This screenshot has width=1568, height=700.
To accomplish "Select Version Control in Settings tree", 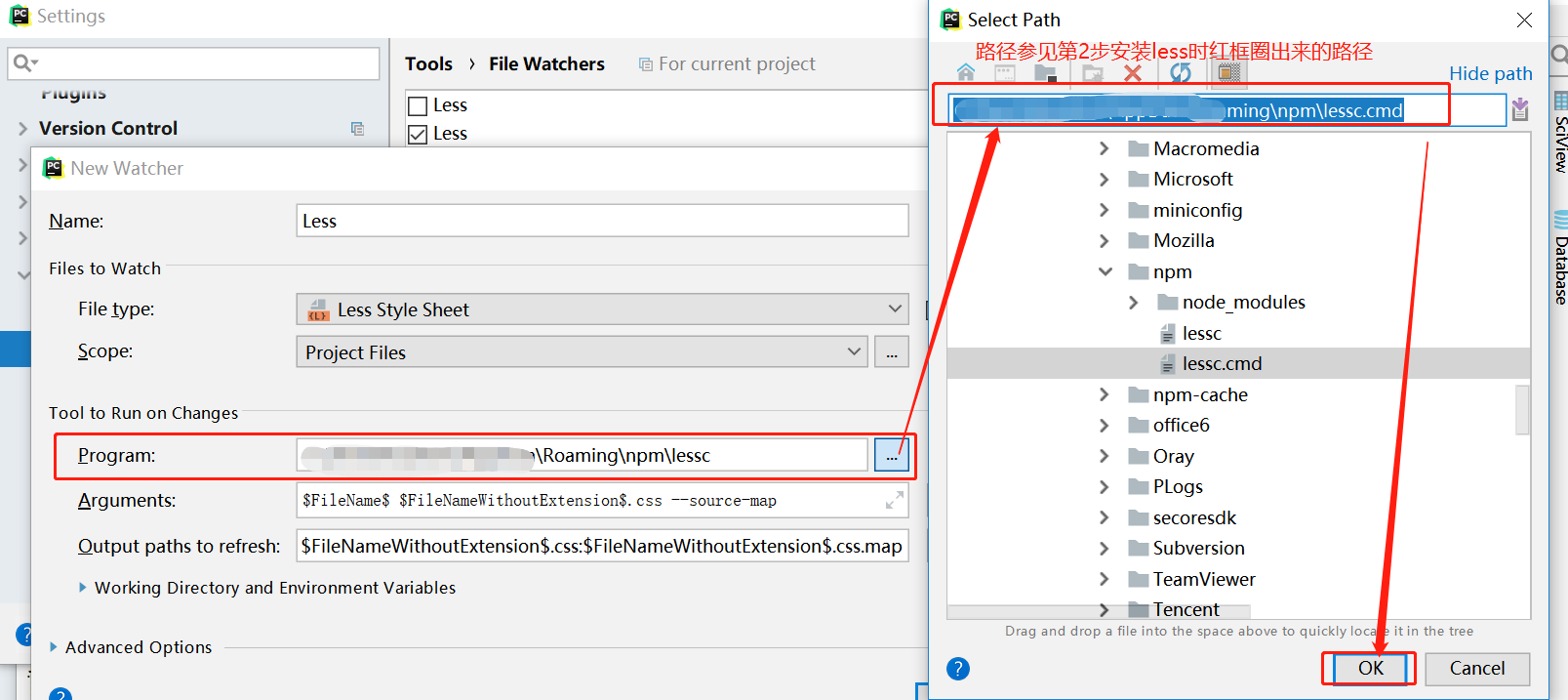I will coord(108,128).
